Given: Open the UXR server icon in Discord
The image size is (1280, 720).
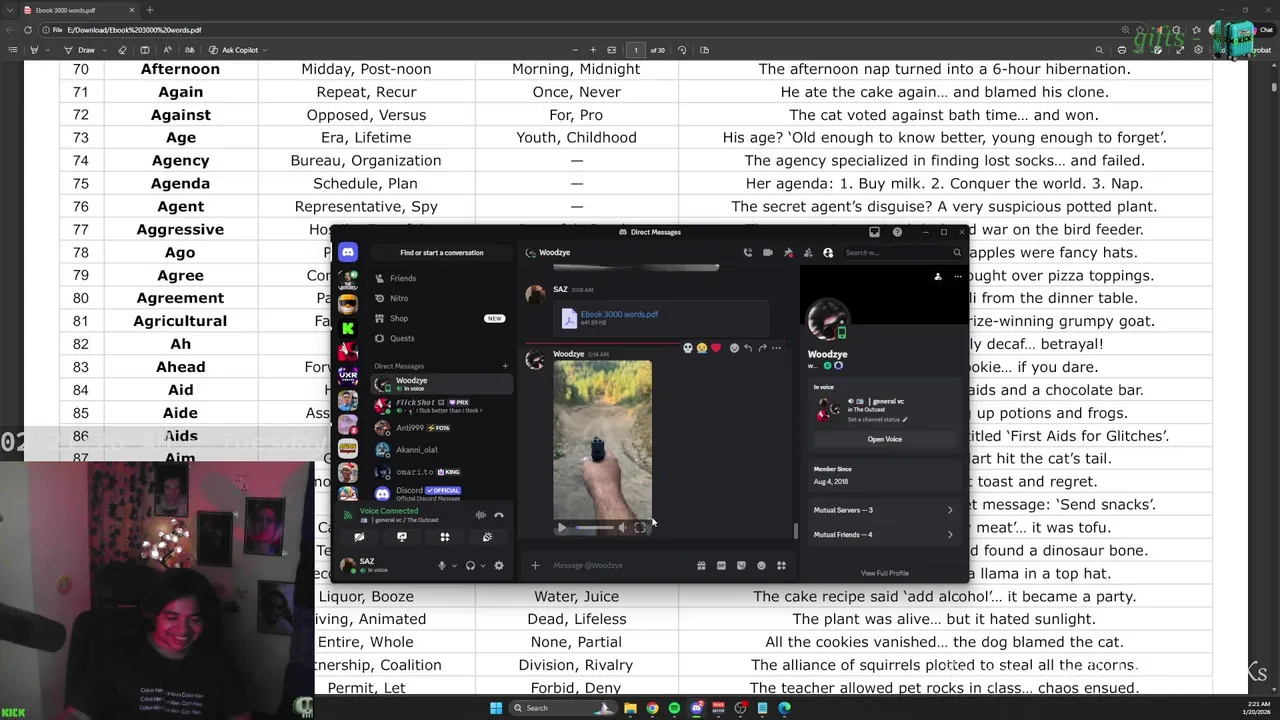Looking at the screenshot, I should pos(347,376).
